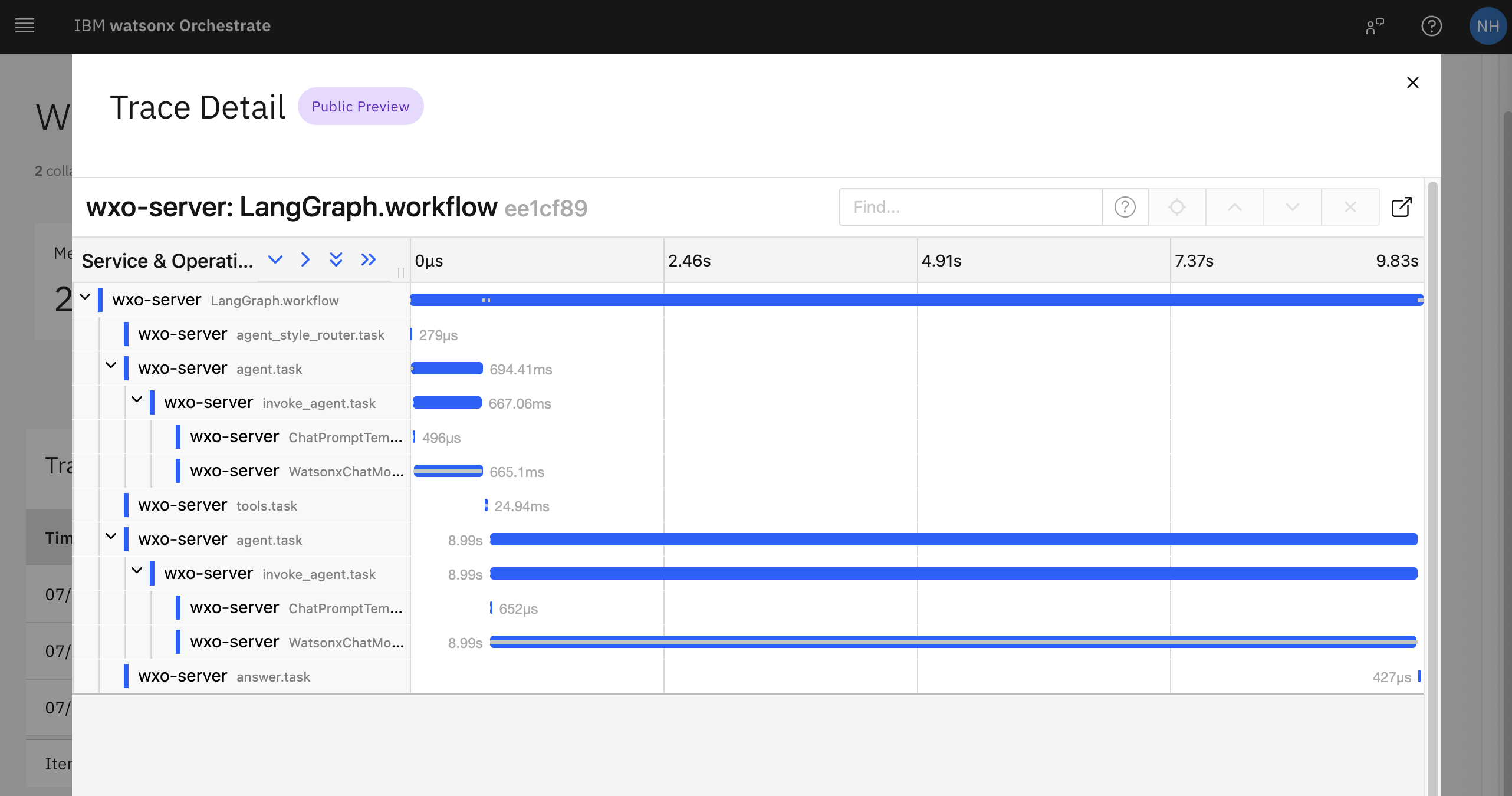Click the 8.99s invoke_agent.task timeline bar
The width and height of the screenshot is (1512, 796).
coord(954,574)
